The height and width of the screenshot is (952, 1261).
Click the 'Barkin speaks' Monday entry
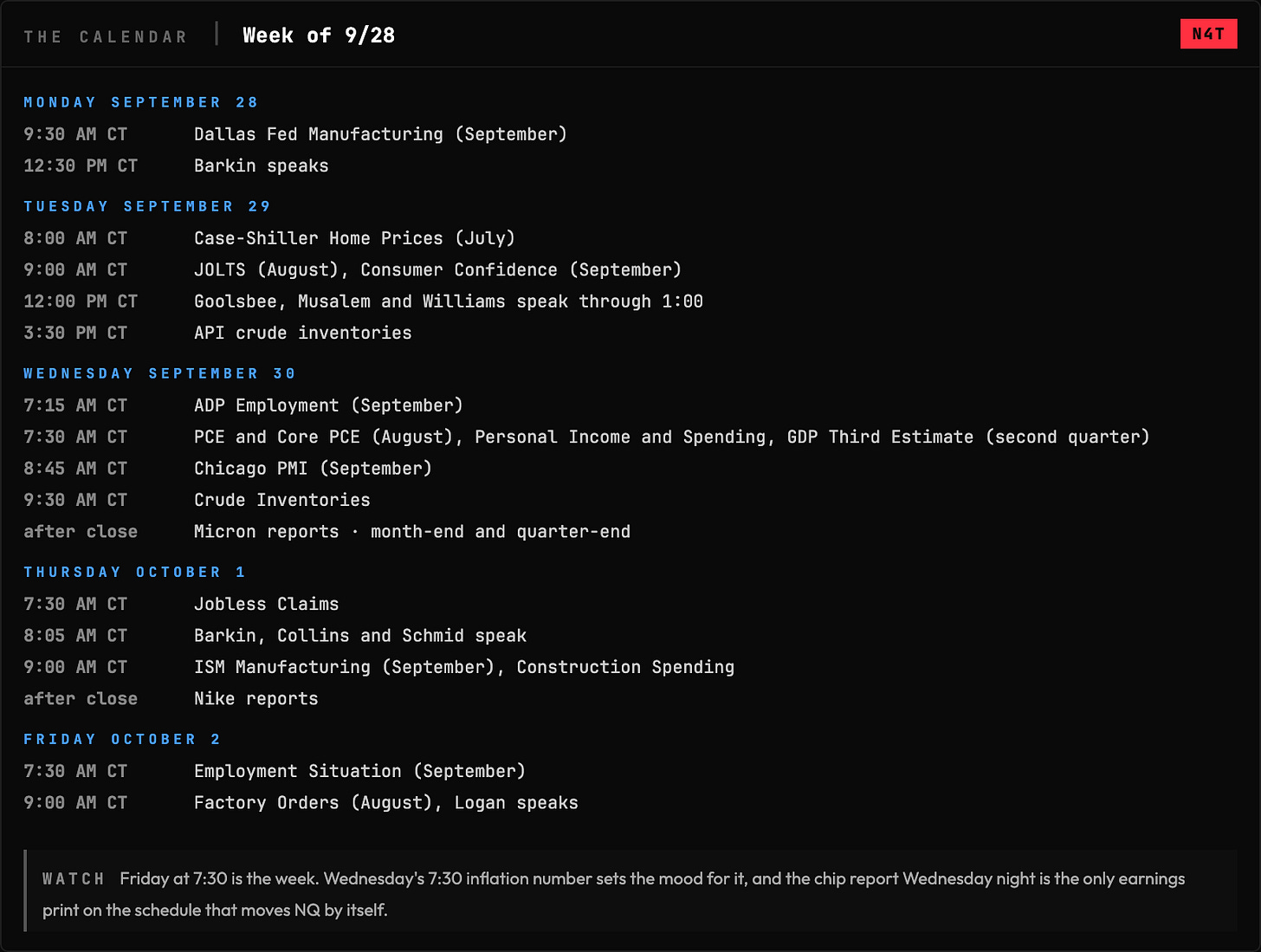tap(262, 165)
